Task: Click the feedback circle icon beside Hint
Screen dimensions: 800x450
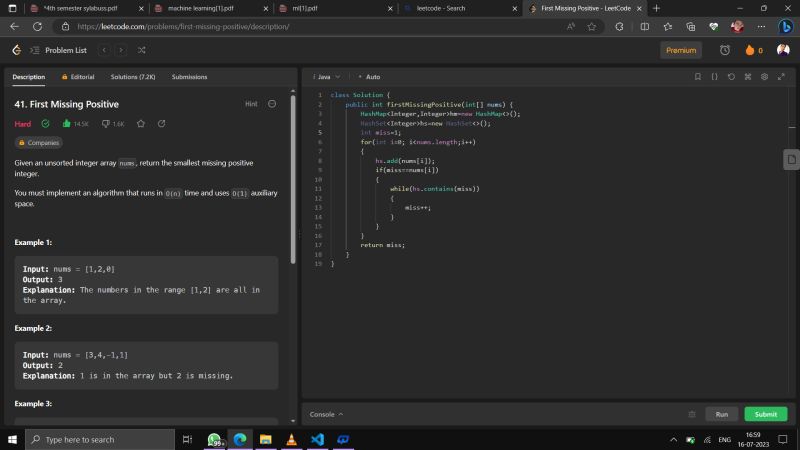Action: click(x=272, y=104)
